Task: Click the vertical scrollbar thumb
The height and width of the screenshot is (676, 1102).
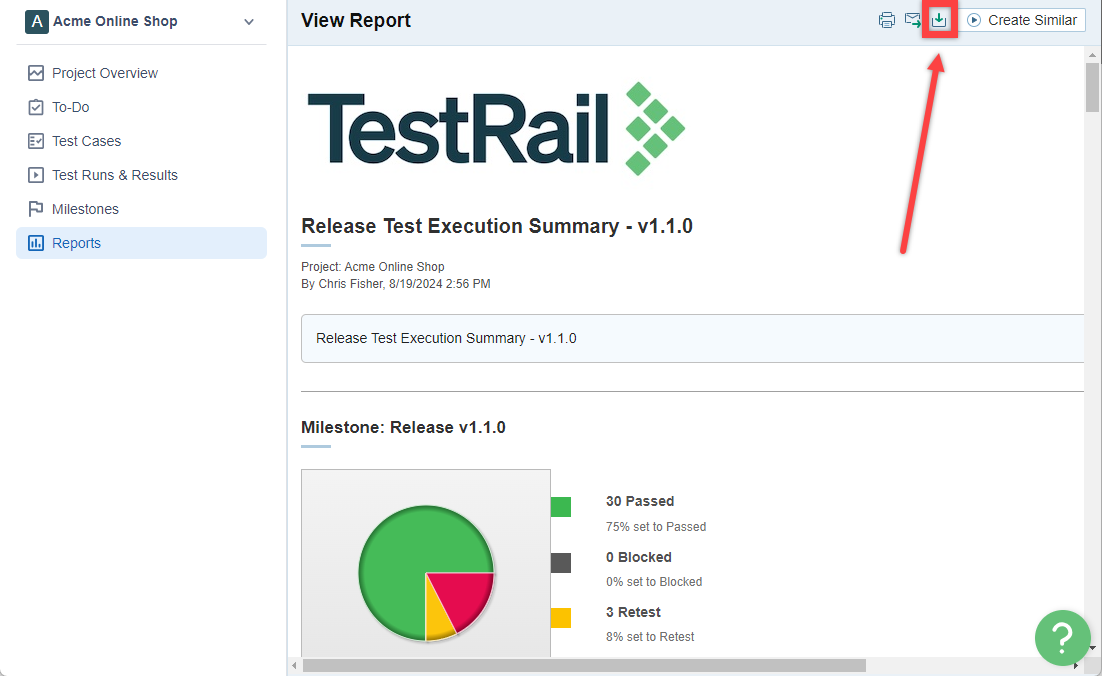Action: coord(1091,87)
